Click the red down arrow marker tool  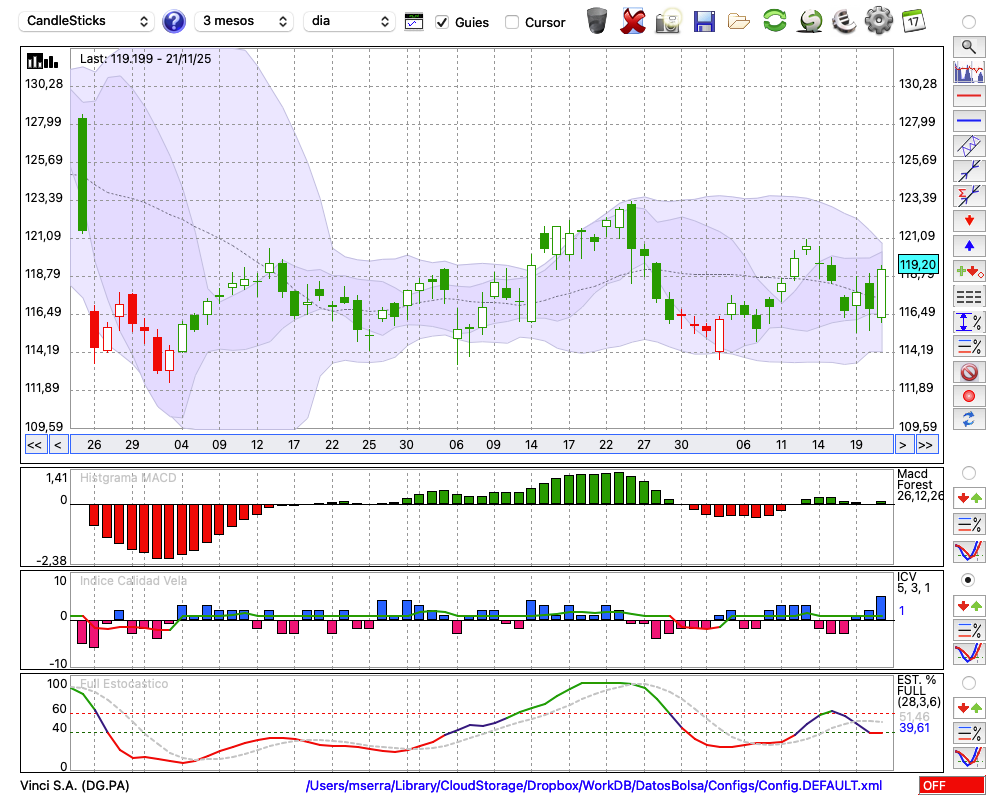tap(969, 221)
